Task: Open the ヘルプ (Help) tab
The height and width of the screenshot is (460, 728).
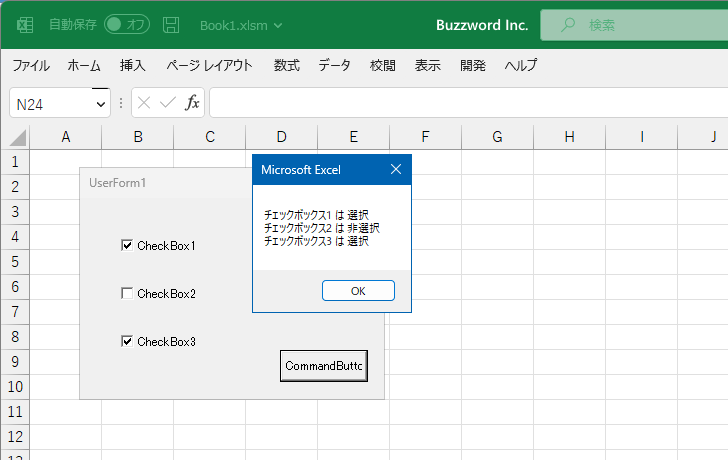Action: coord(521,65)
